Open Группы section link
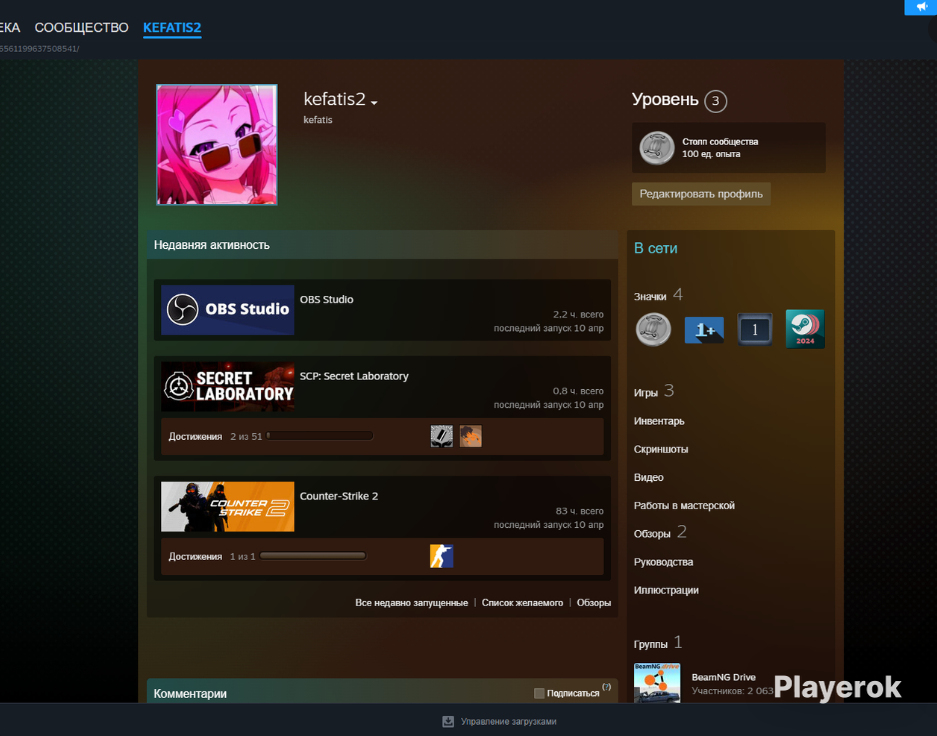Screen dimensions: 937x736 tap(650, 644)
